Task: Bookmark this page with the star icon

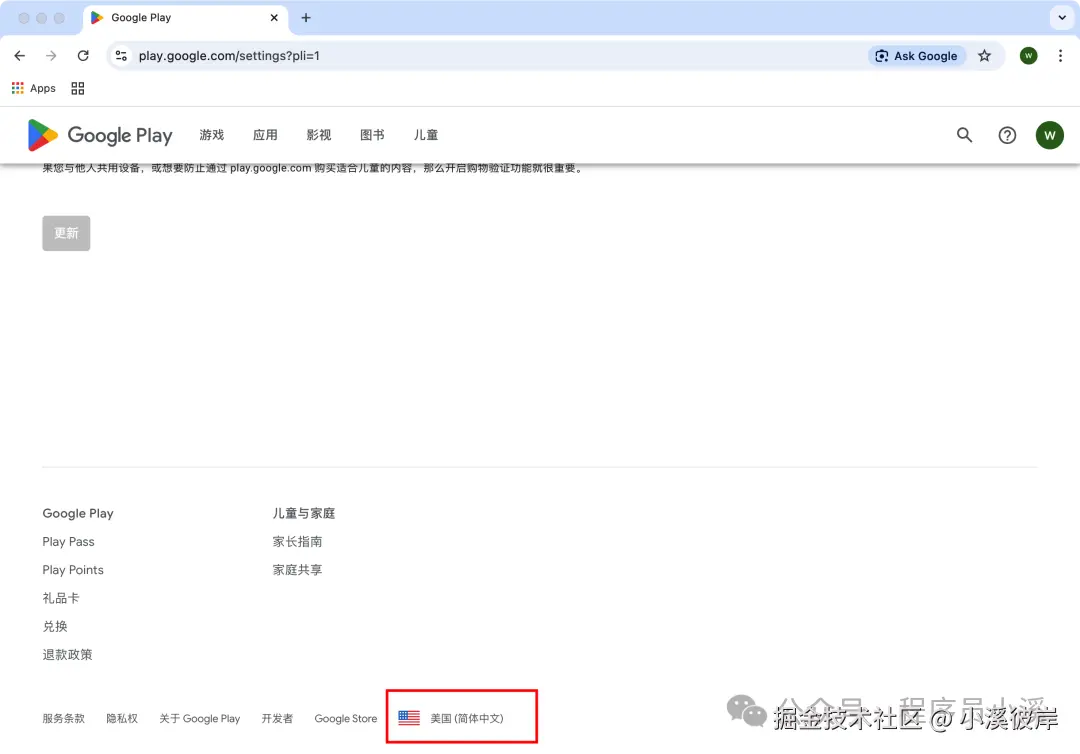Action: pyautogui.click(x=984, y=56)
